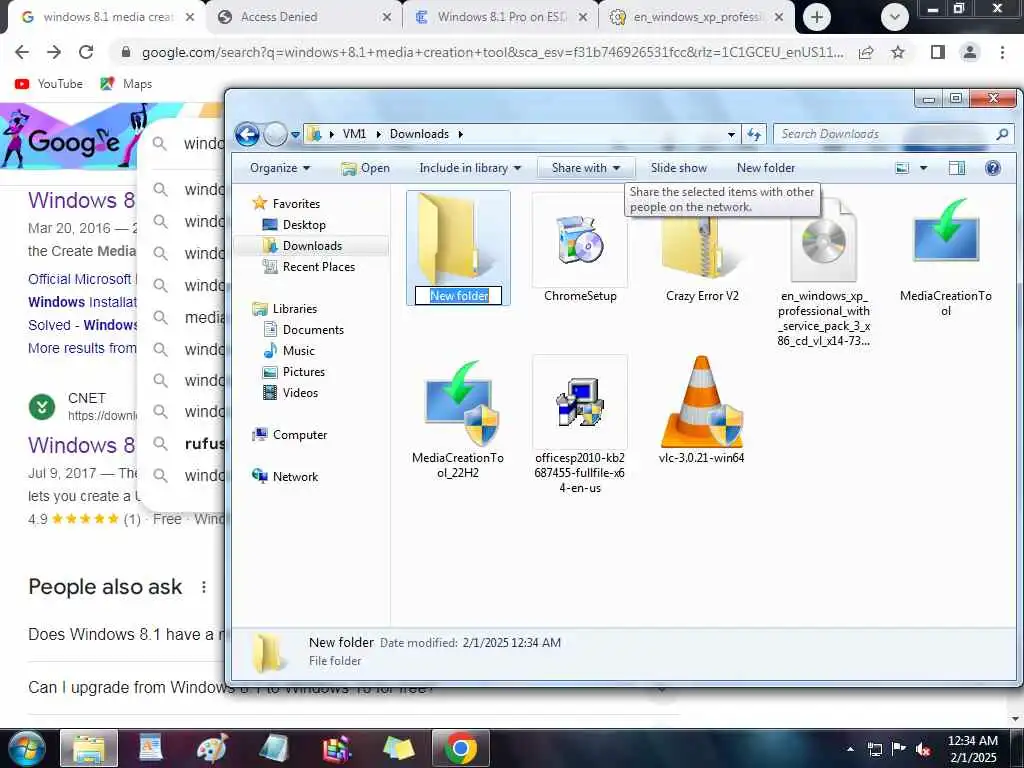Viewport: 1024px width, 768px height.
Task: Open Explorer Help question mark icon
Action: click(993, 168)
